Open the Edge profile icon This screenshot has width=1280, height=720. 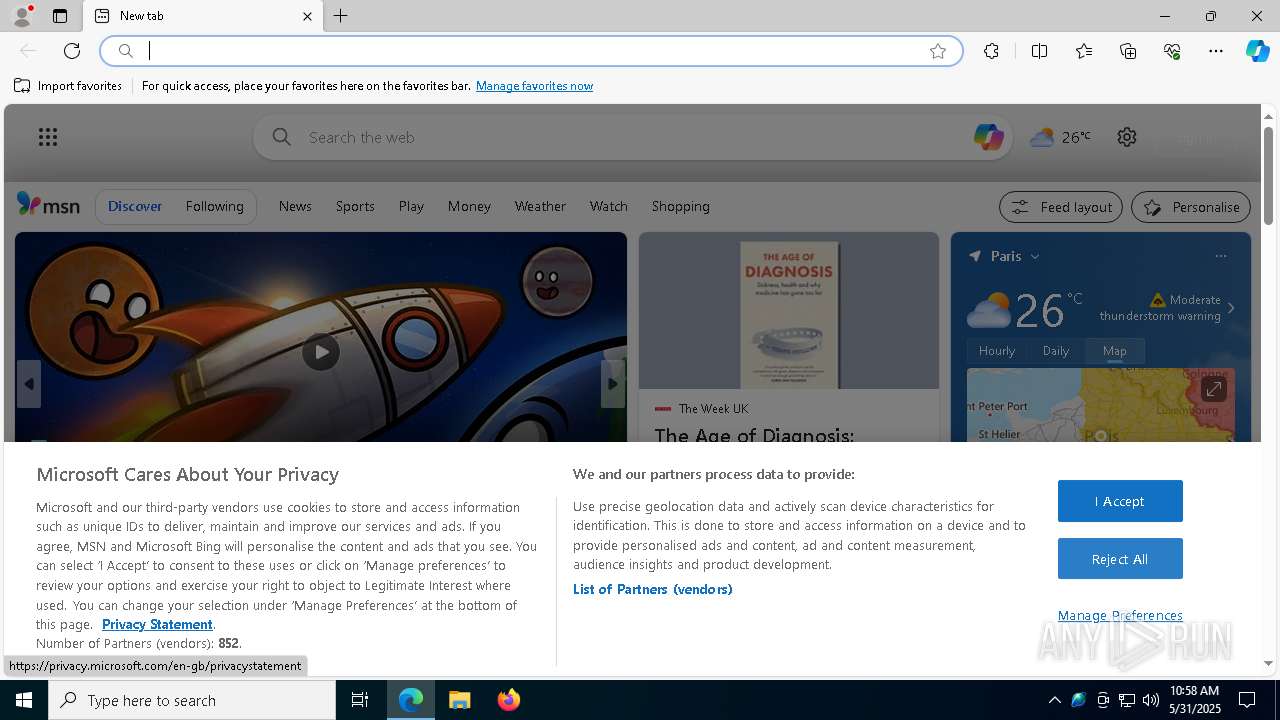click(22, 16)
